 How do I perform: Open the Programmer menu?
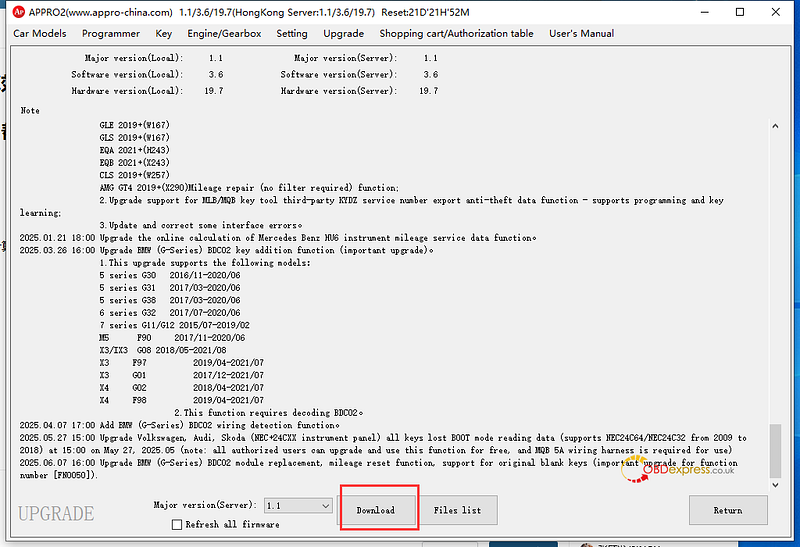click(111, 34)
